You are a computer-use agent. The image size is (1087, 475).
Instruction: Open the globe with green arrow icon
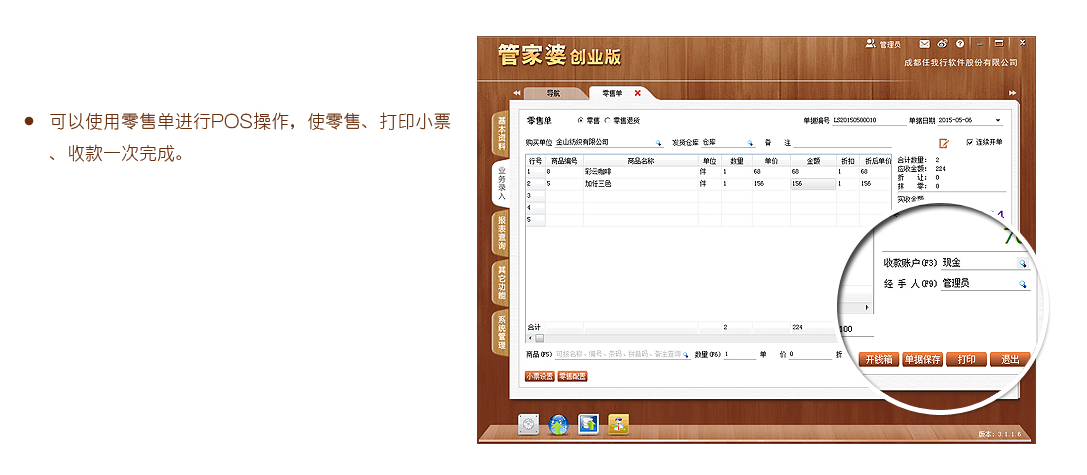click(x=559, y=424)
